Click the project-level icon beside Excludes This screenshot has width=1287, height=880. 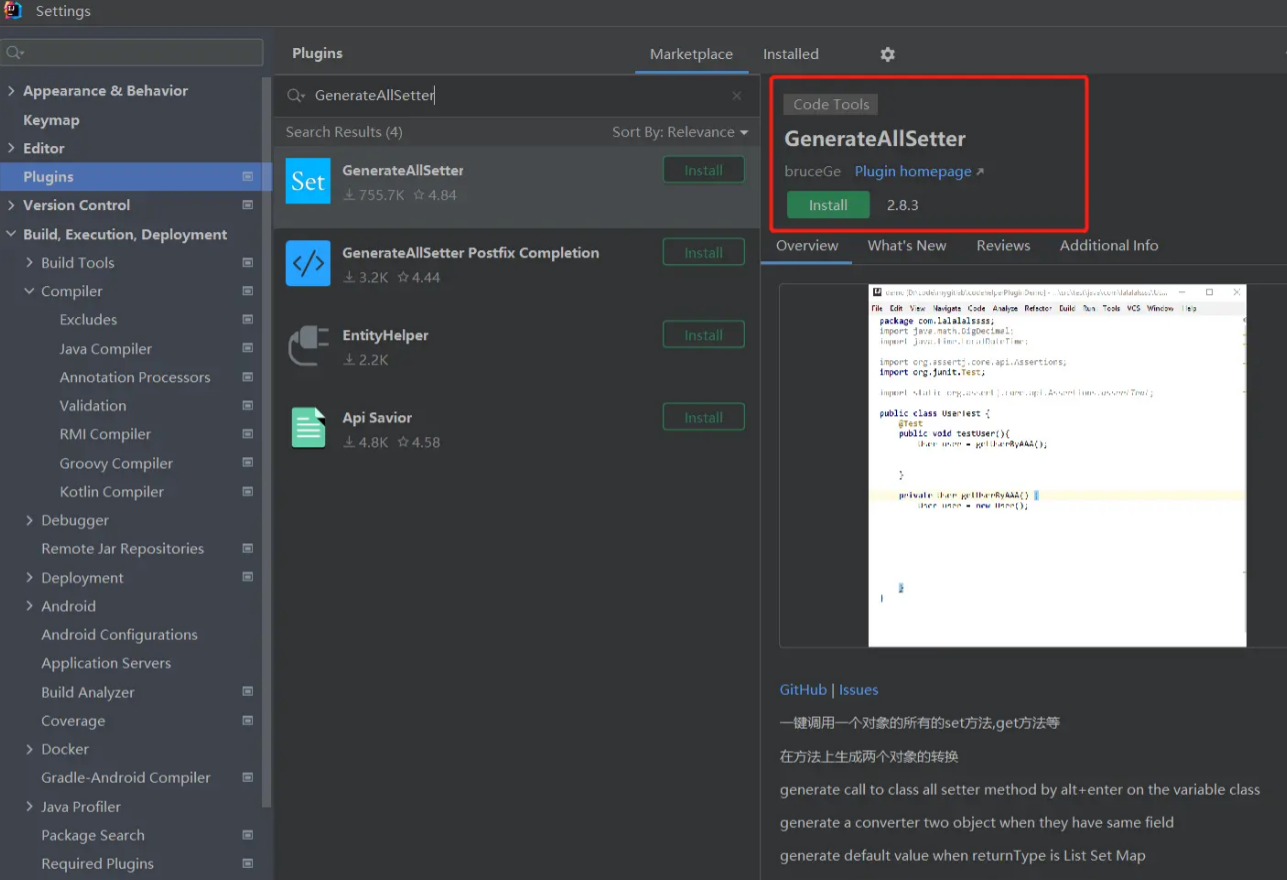click(248, 320)
